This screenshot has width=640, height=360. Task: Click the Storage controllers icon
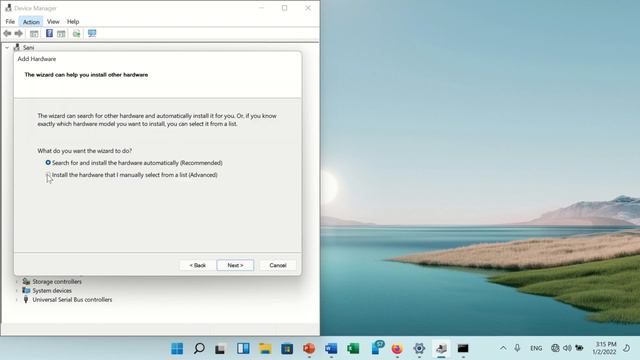(26, 281)
